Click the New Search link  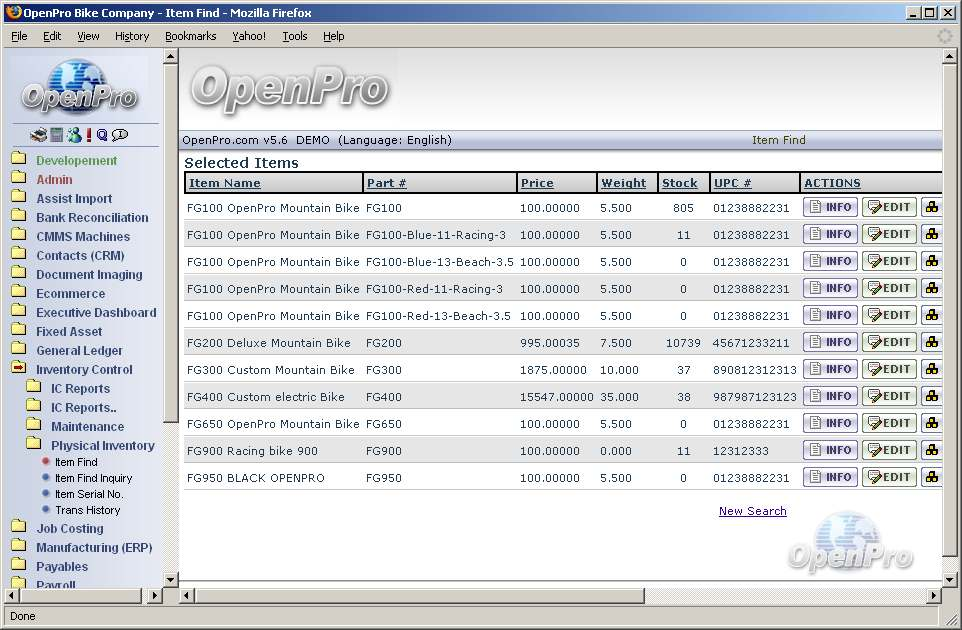point(752,511)
